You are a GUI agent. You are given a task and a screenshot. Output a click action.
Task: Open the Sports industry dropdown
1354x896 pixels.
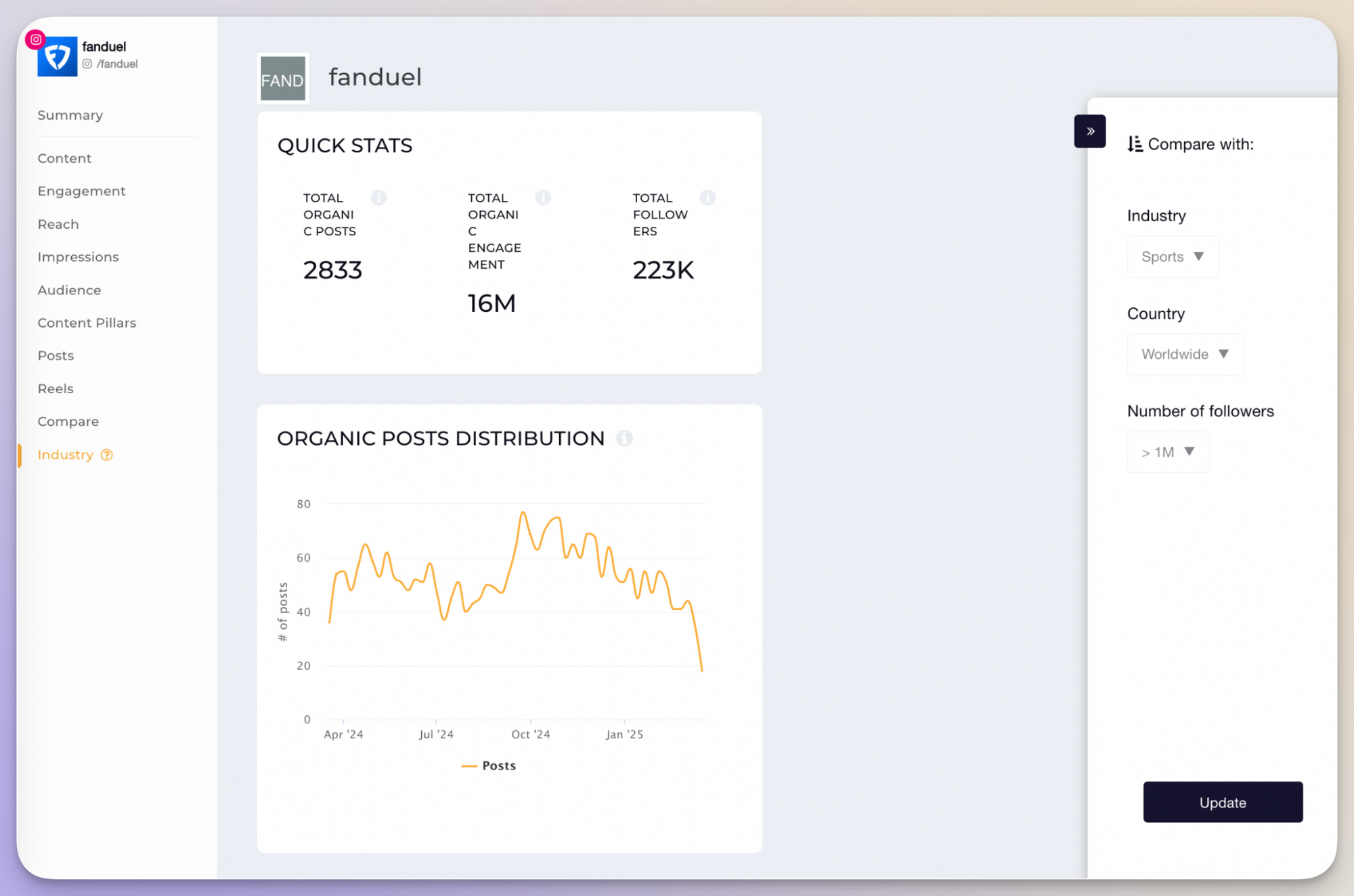tap(1173, 257)
